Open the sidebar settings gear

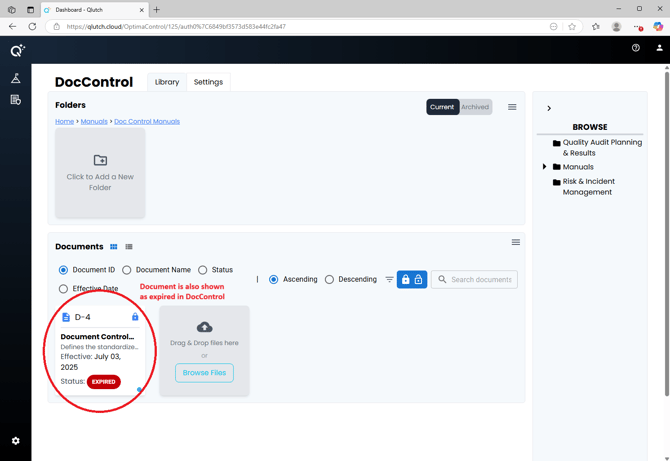(16, 440)
